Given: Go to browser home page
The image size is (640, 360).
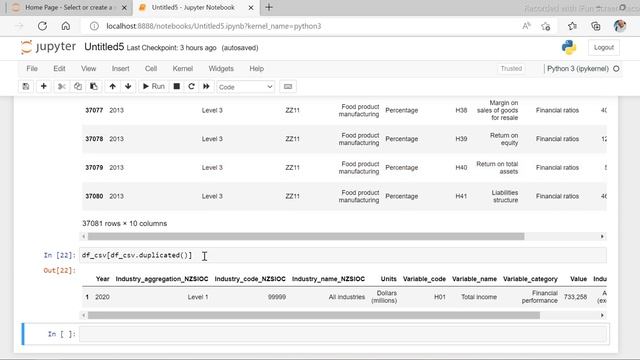Looking at the screenshot, I should (66, 26).
